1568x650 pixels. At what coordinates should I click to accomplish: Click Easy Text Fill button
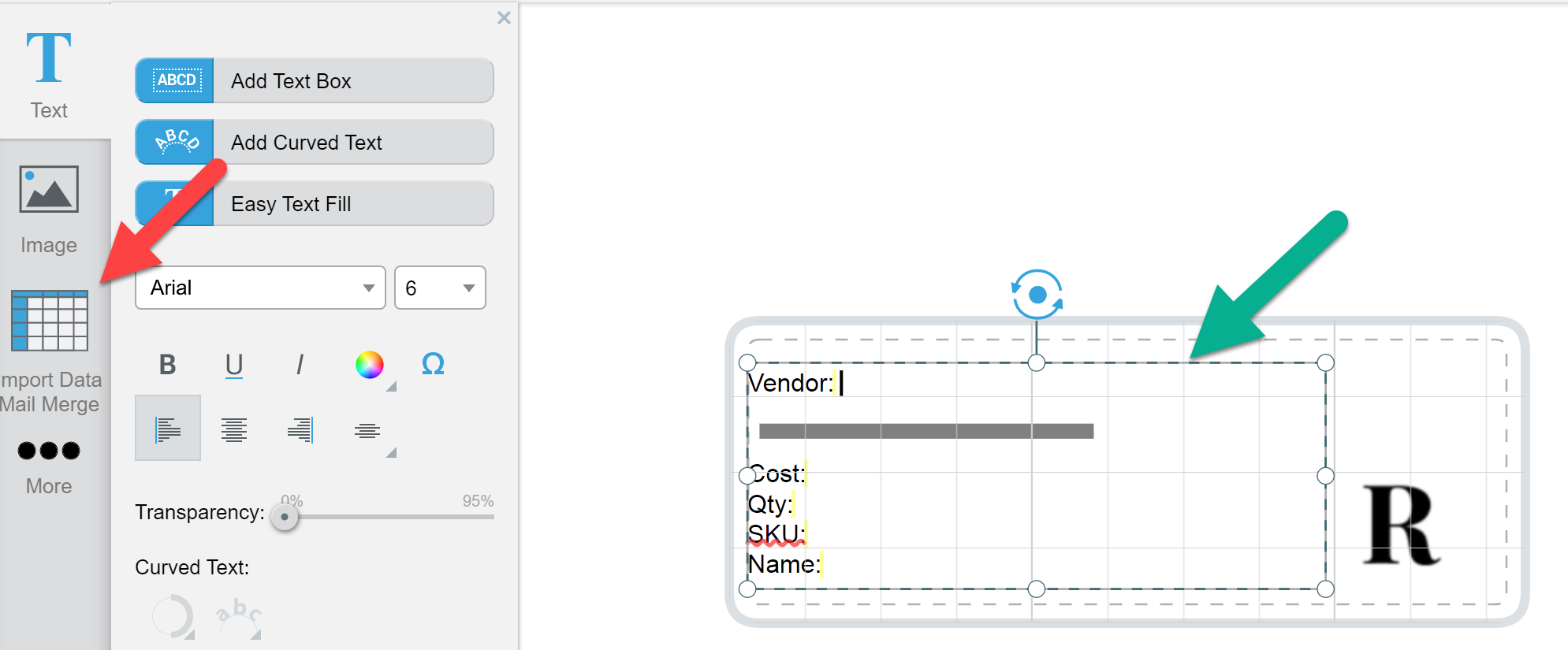[x=315, y=203]
